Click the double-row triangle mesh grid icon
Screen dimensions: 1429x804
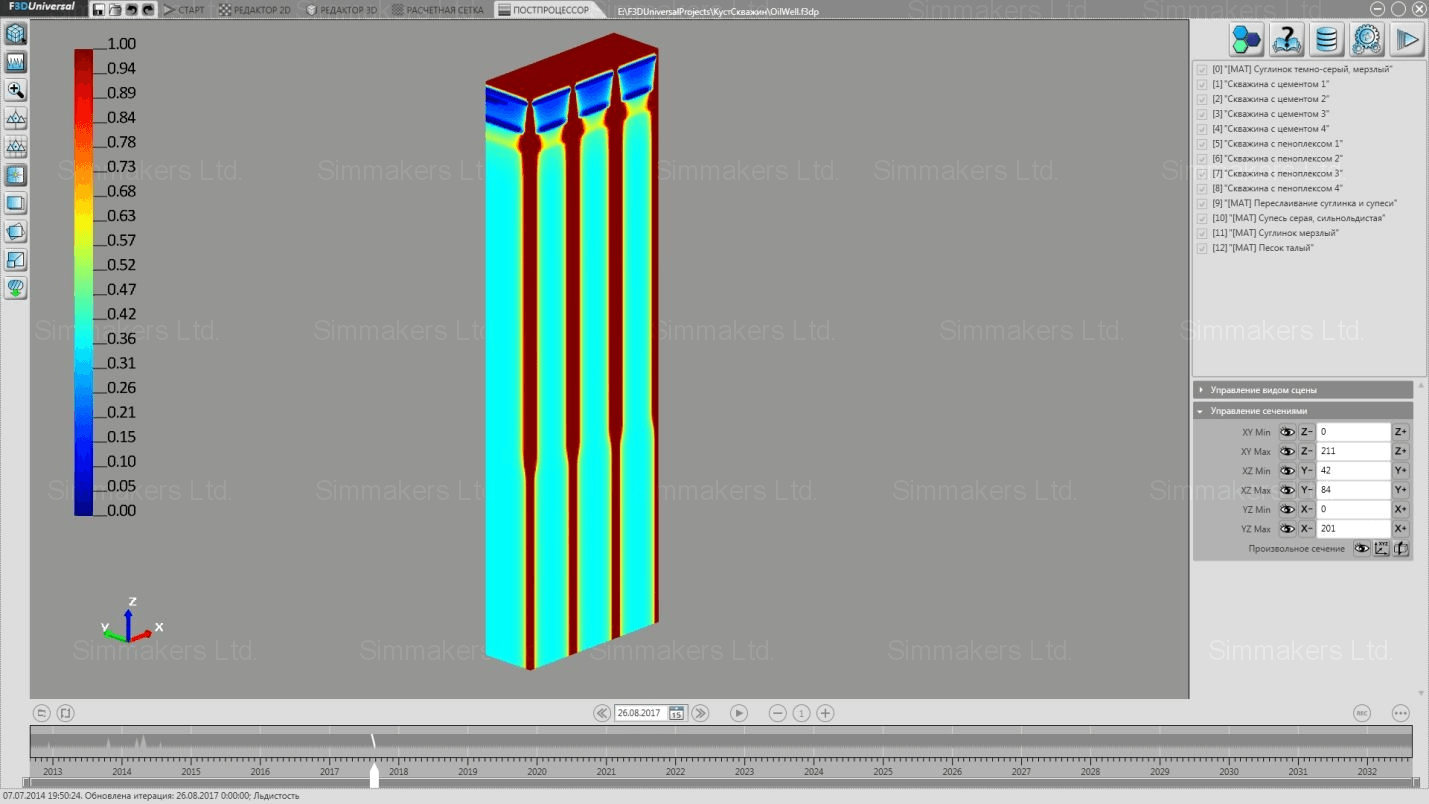pos(16,147)
